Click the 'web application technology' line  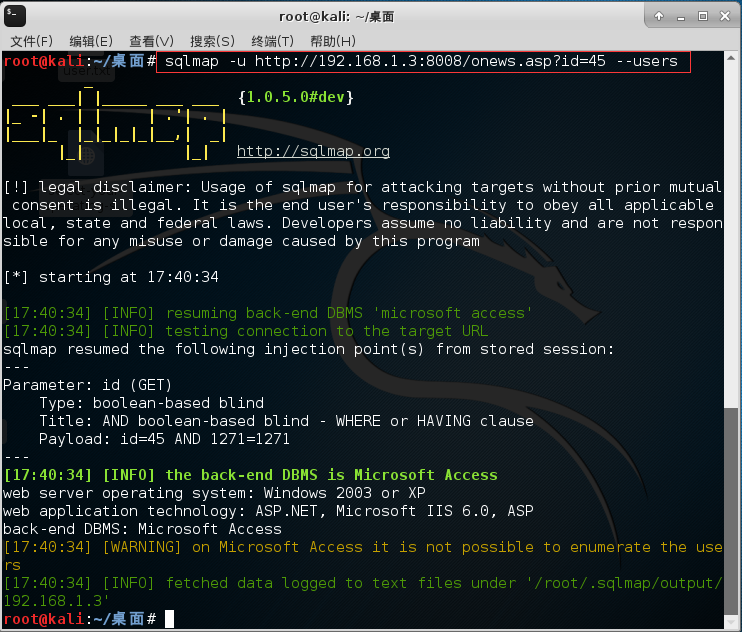268,511
